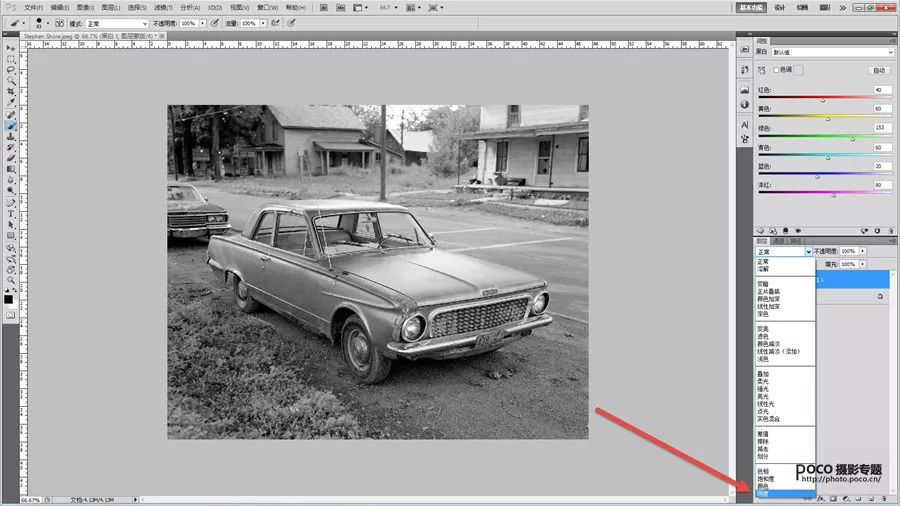Toggle tablet pressure for size
This screenshot has width=900, height=506.
291,24
